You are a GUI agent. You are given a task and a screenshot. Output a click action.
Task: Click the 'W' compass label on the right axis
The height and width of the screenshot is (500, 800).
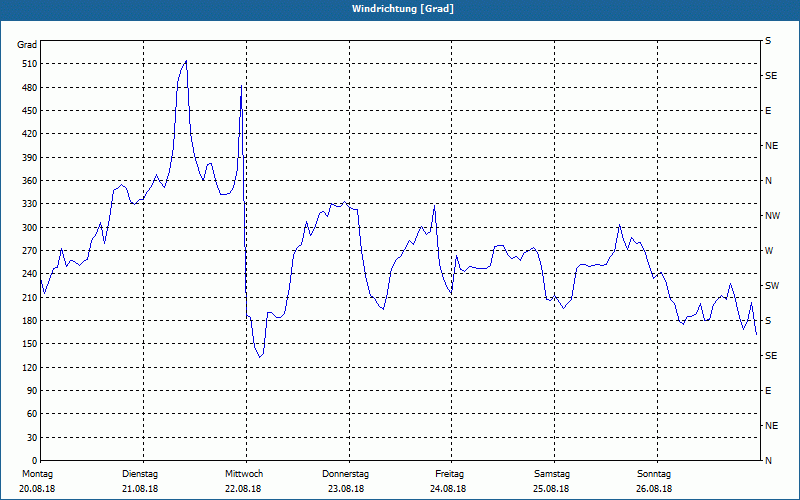coord(769,251)
